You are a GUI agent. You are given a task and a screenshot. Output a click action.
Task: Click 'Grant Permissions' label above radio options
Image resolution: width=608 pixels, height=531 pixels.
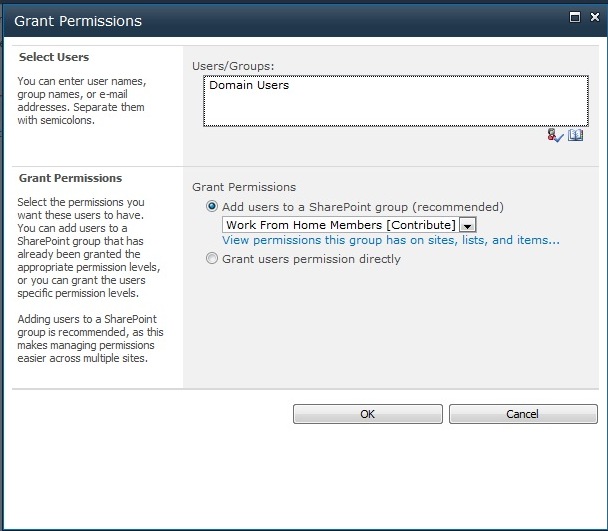244,187
